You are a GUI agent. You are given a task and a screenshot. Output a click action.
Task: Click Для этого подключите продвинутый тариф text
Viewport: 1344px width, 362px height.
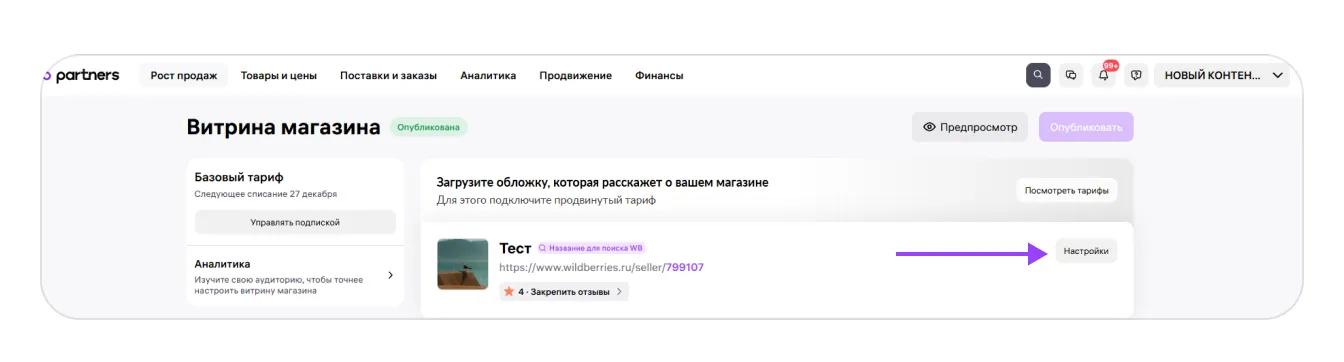(546, 200)
